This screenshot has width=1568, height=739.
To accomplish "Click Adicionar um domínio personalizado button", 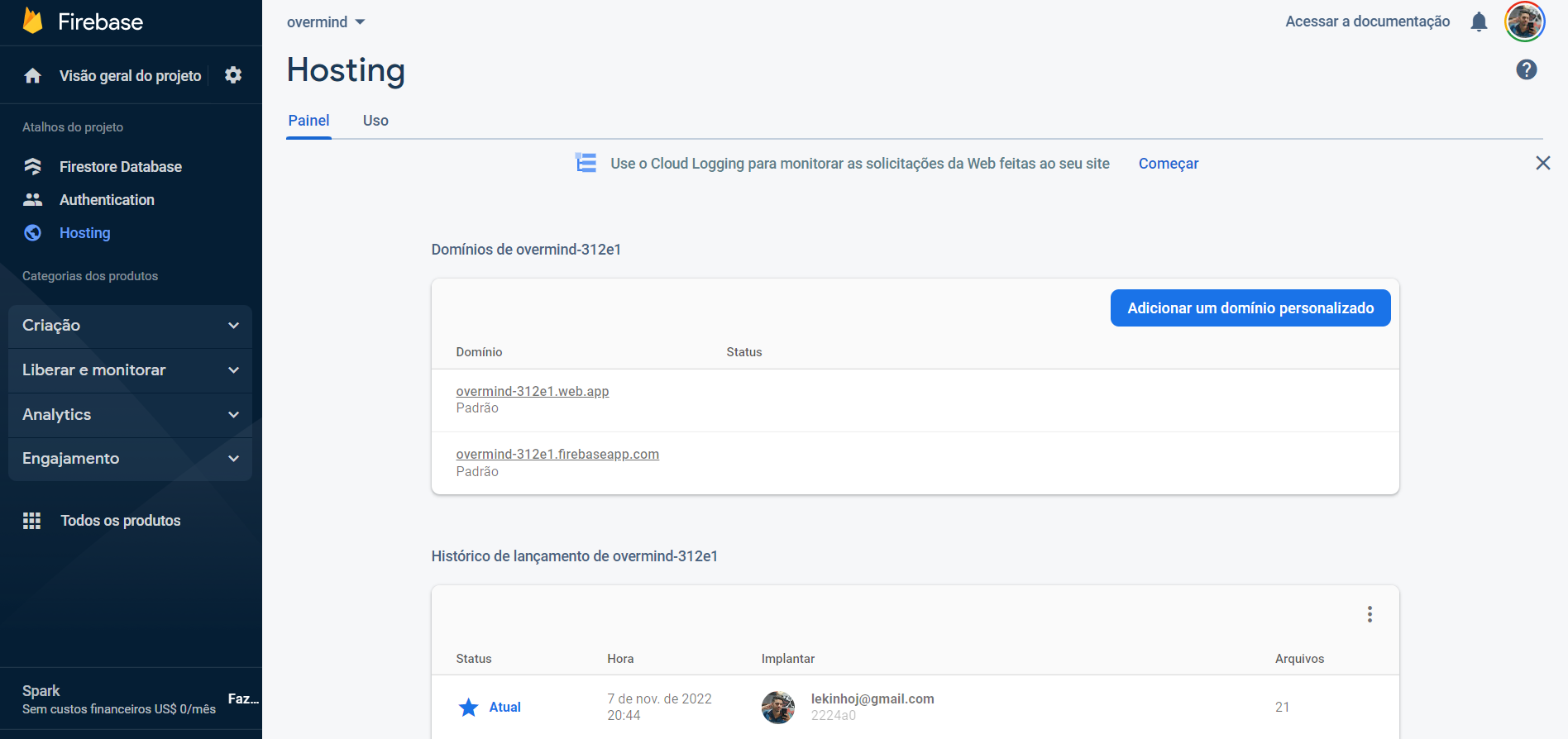I will 1250,308.
